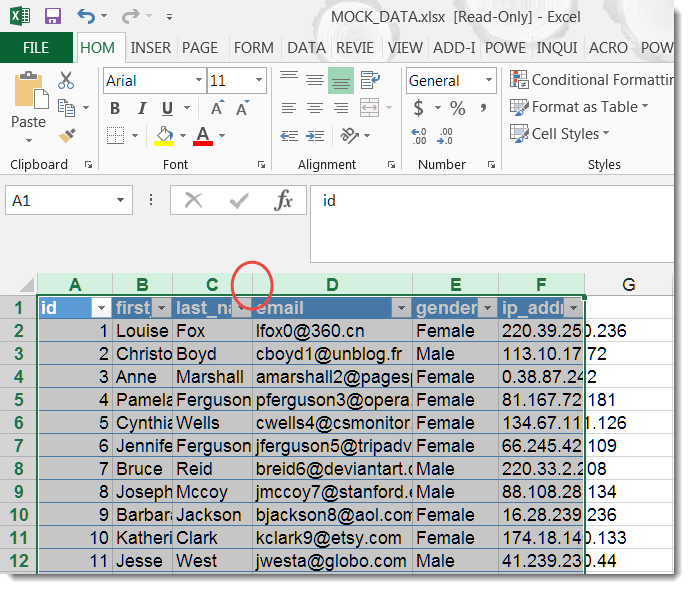
Task: Open the id column filter dropdown
Action: [x=102, y=308]
